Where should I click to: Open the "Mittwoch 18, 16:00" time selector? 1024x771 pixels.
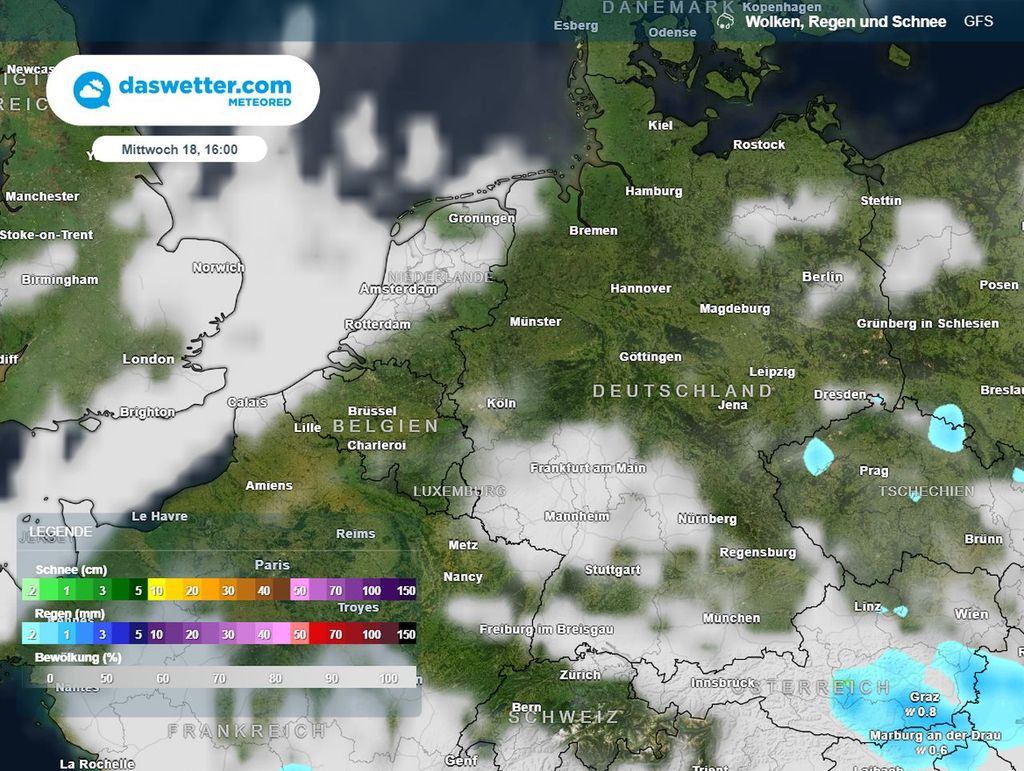(179, 149)
